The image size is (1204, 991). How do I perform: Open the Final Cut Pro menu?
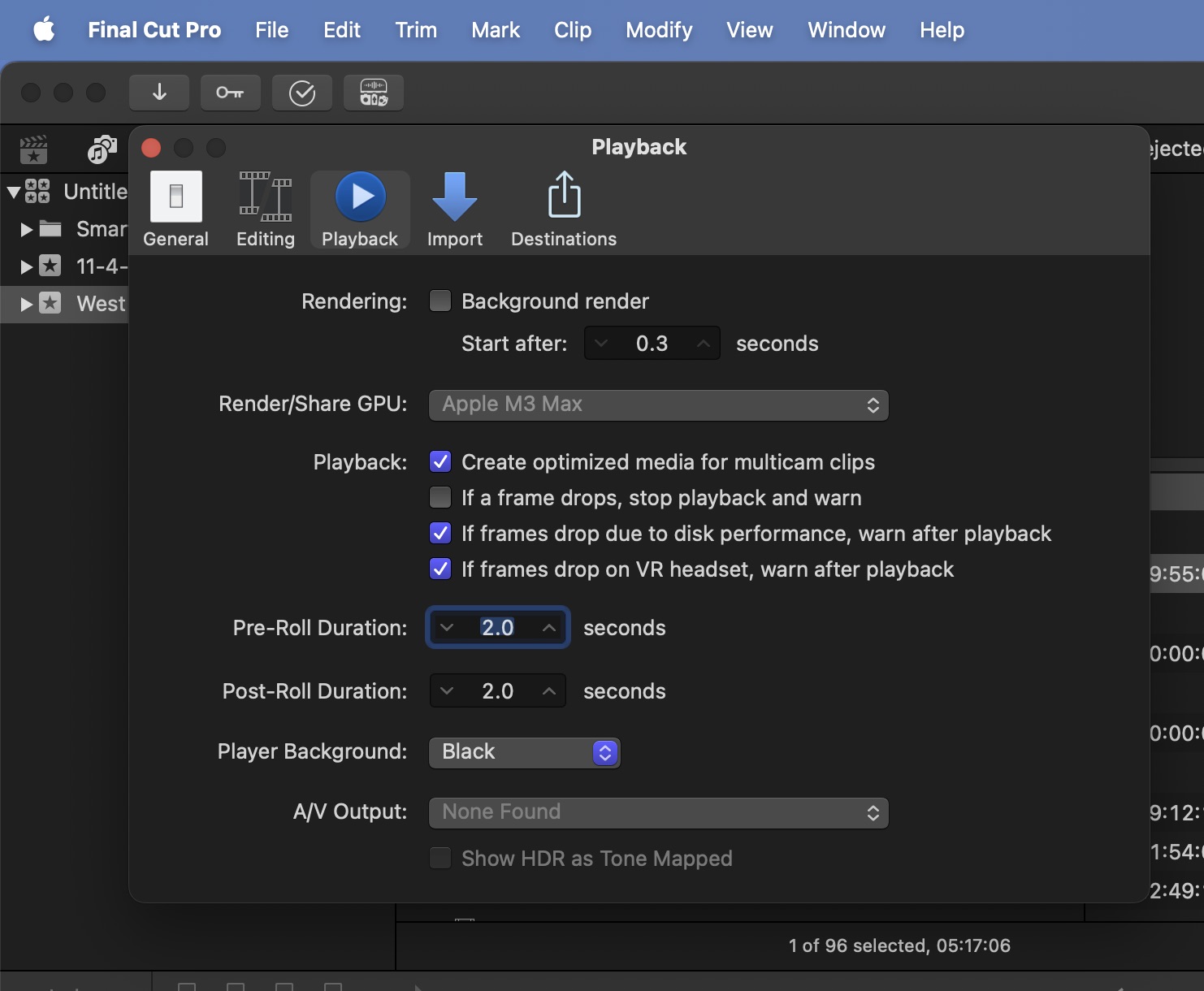point(154,30)
